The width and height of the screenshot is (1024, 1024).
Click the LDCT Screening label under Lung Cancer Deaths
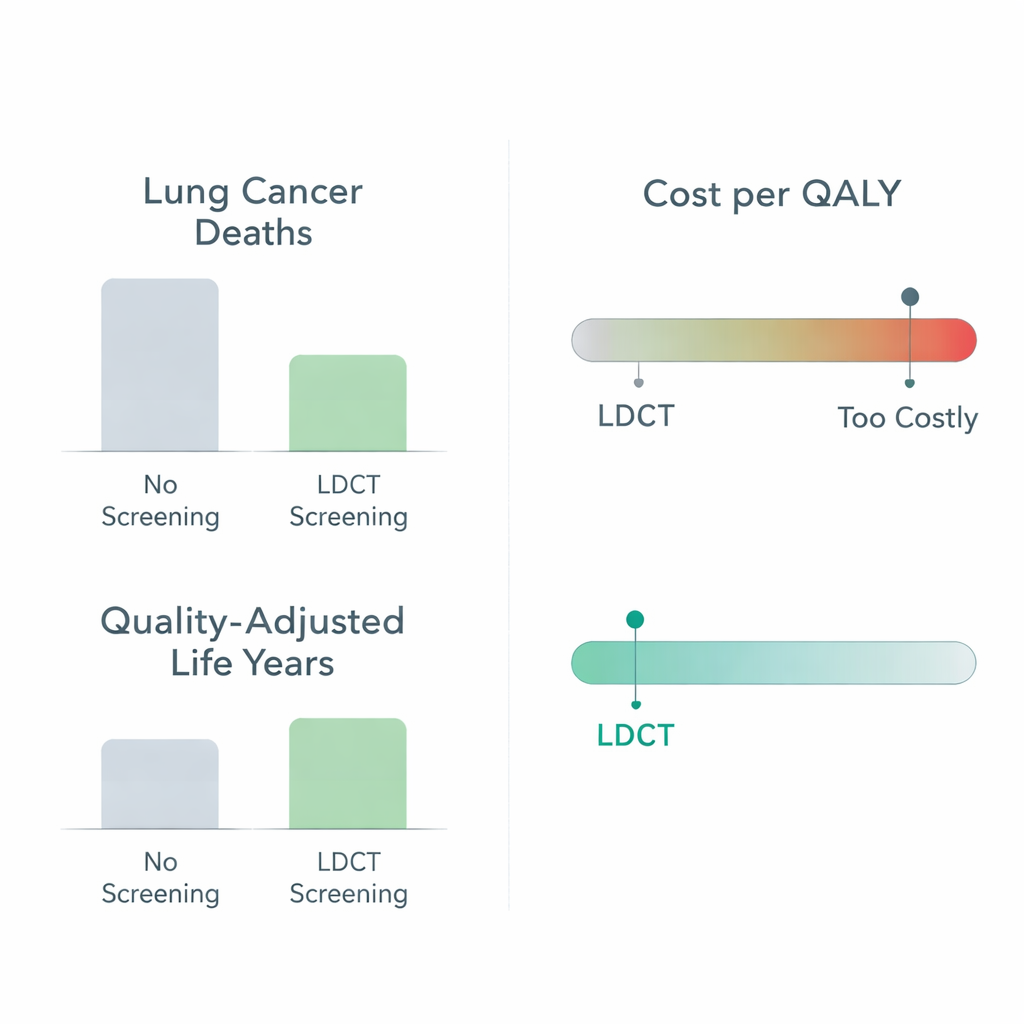click(x=348, y=501)
